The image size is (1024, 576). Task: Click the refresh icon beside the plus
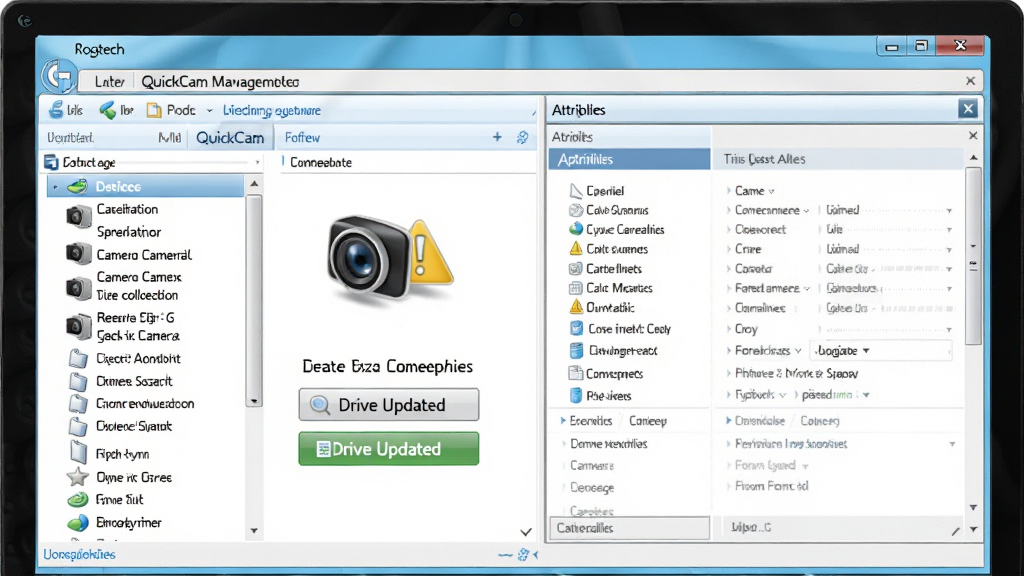coord(522,137)
